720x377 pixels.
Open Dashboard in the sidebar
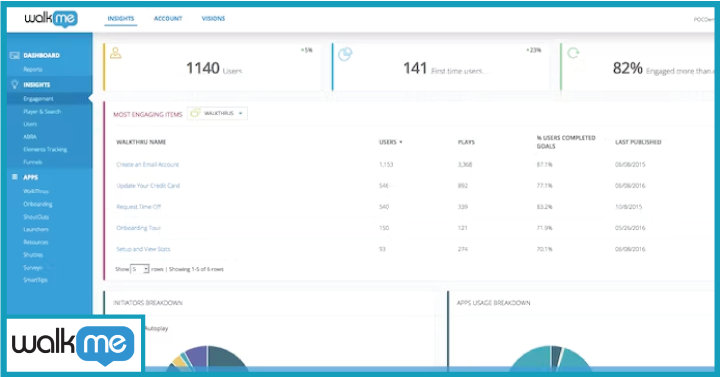[x=41, y=56]
